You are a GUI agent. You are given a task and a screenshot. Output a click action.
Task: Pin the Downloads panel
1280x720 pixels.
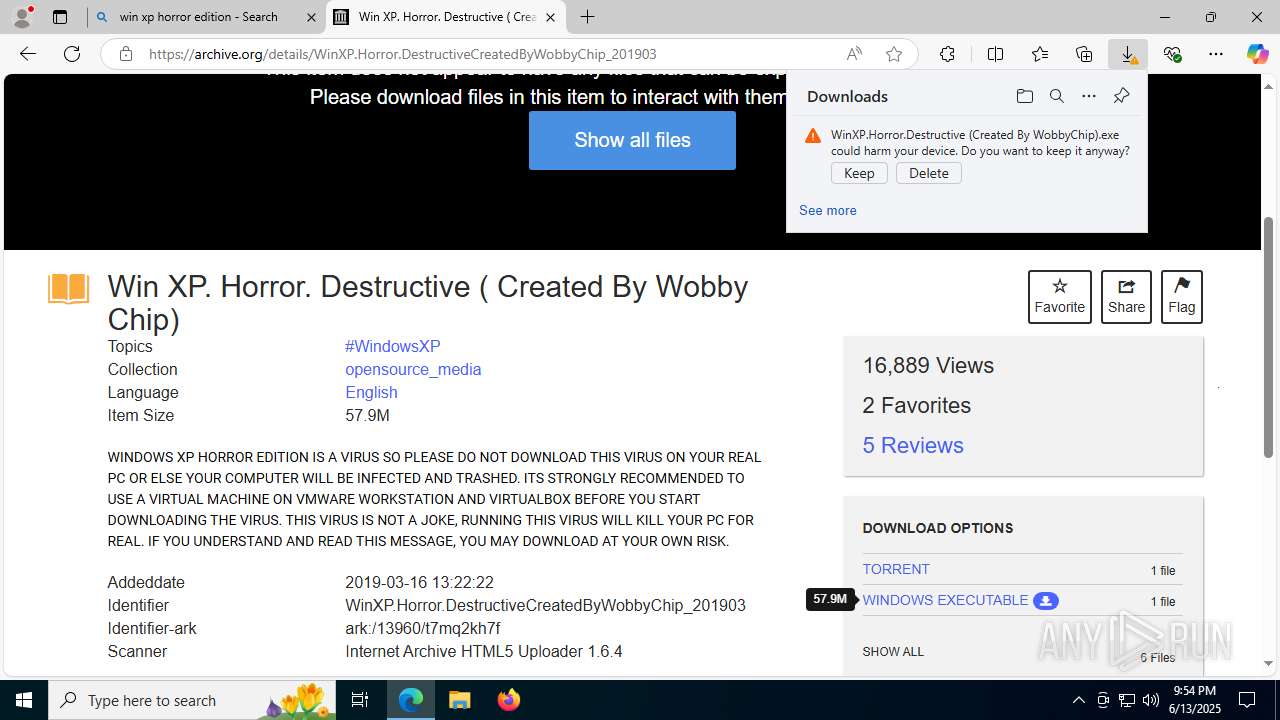coord(1121,96)
